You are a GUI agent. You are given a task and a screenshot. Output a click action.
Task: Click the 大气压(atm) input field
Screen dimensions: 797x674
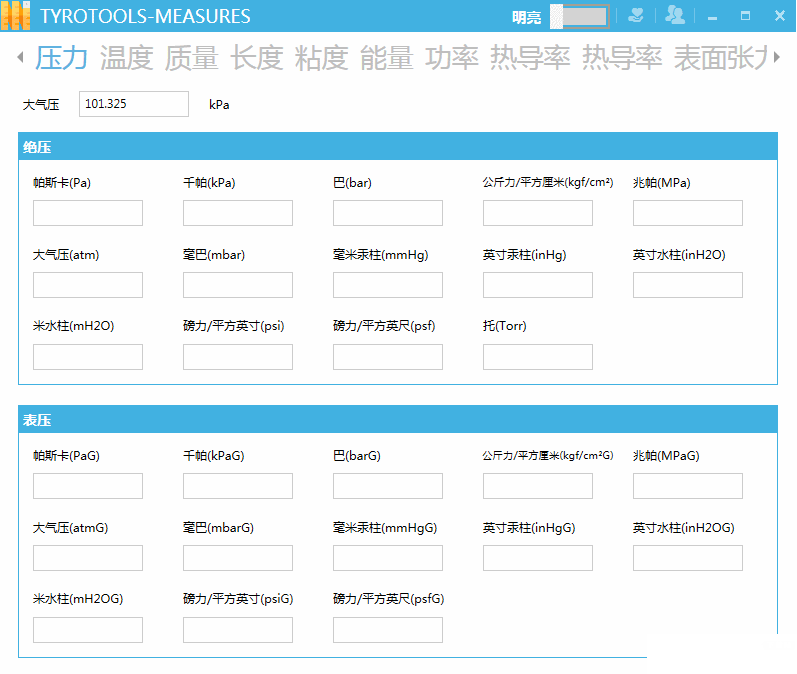click(88, 285)
